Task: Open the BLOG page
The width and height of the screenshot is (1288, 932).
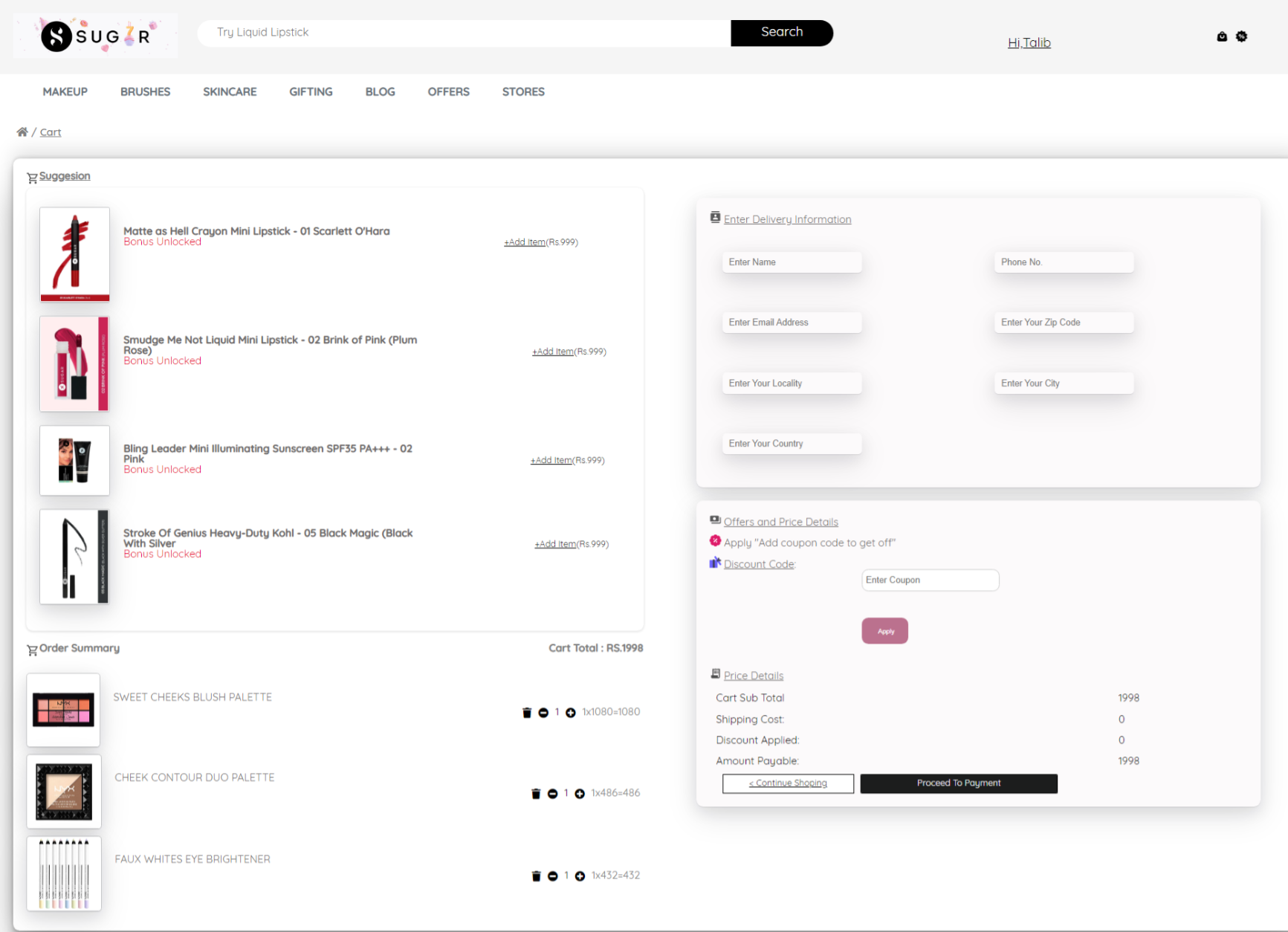Action: (x=380, y=91)
